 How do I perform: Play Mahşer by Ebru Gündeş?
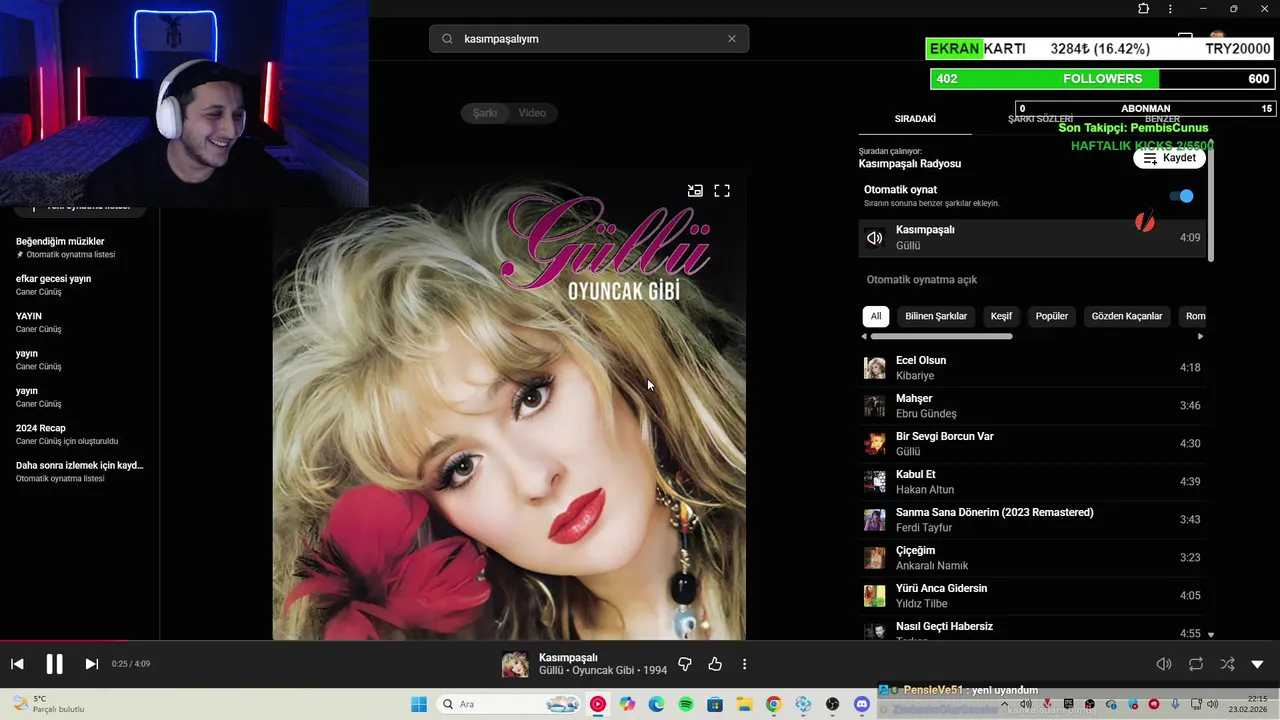point(1033,406)
